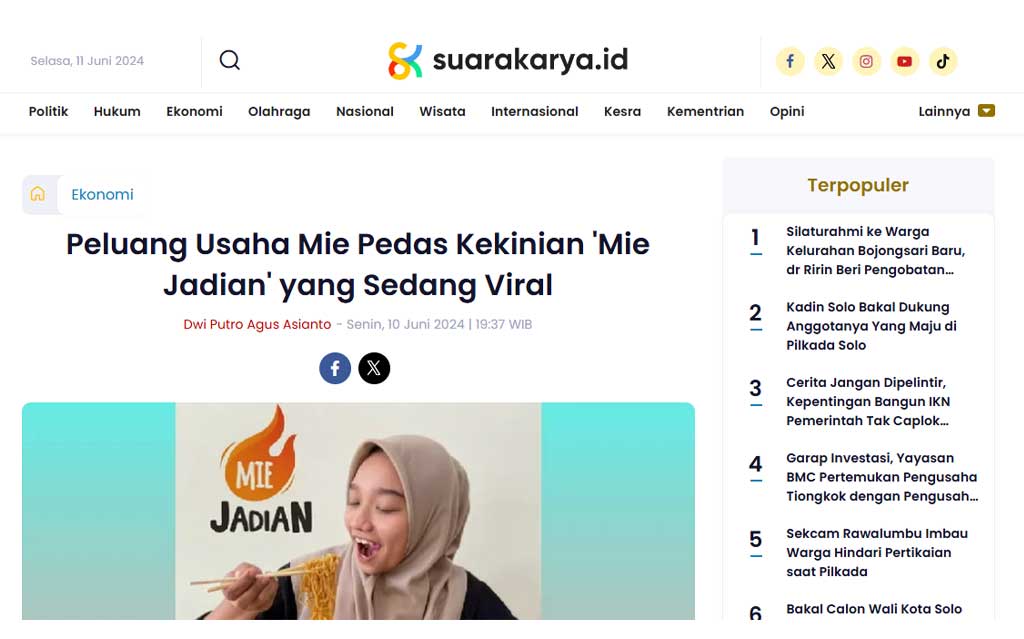Open the search magnifier icon
This screenshot has width=1024, height=639.
tap(229, 60)
